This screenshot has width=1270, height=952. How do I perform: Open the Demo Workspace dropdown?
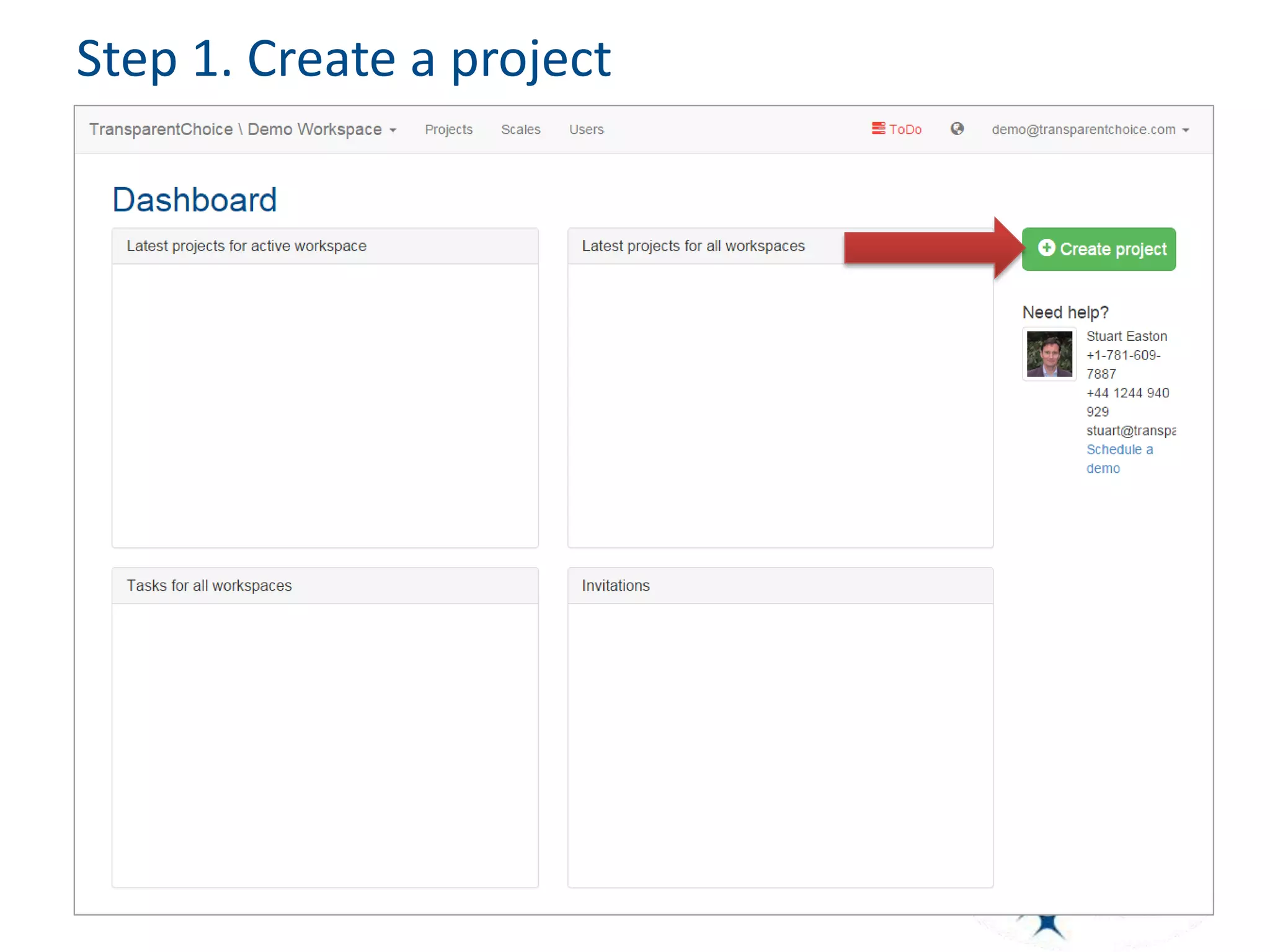(314, 130)
